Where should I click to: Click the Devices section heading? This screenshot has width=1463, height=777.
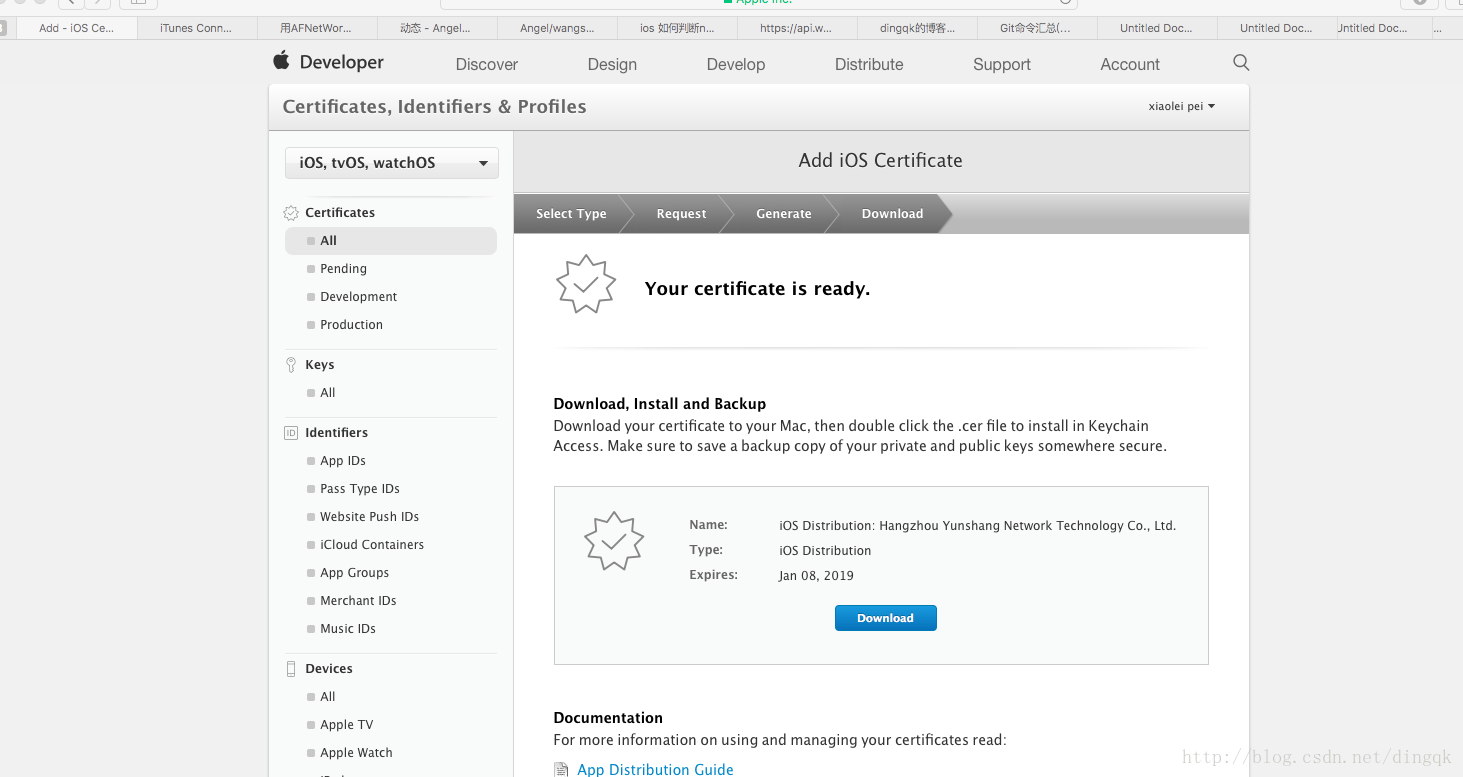click(329, 669)
